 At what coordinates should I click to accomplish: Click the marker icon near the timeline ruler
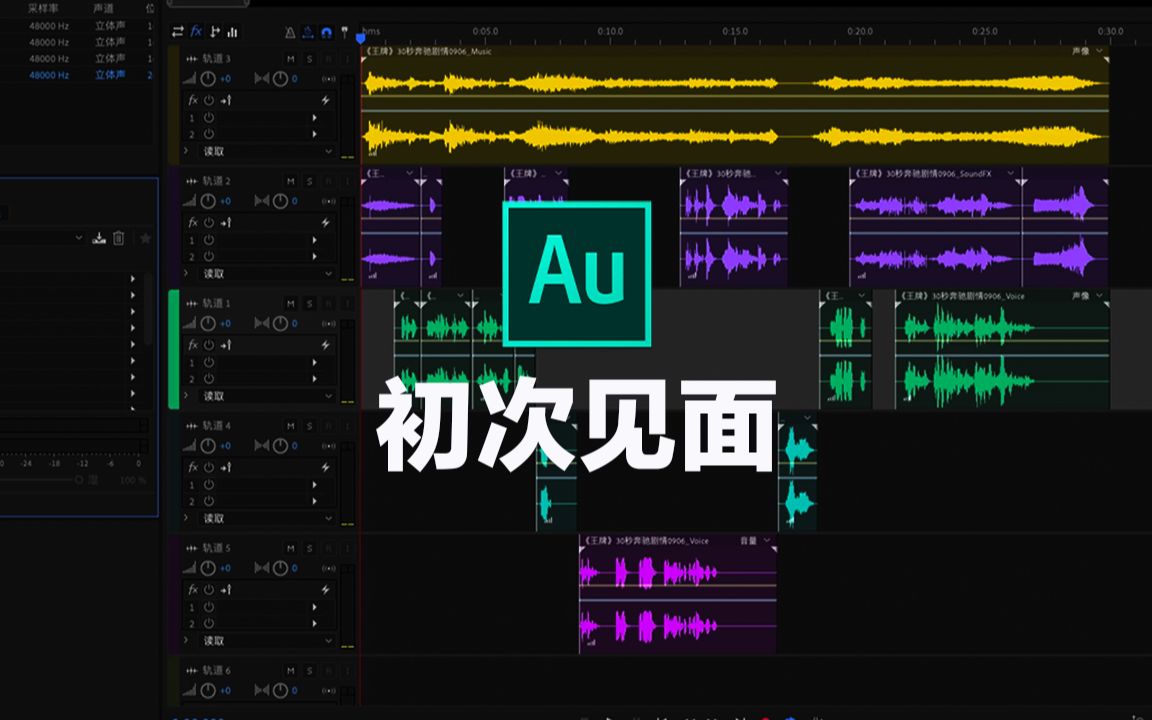click(345, 31)
